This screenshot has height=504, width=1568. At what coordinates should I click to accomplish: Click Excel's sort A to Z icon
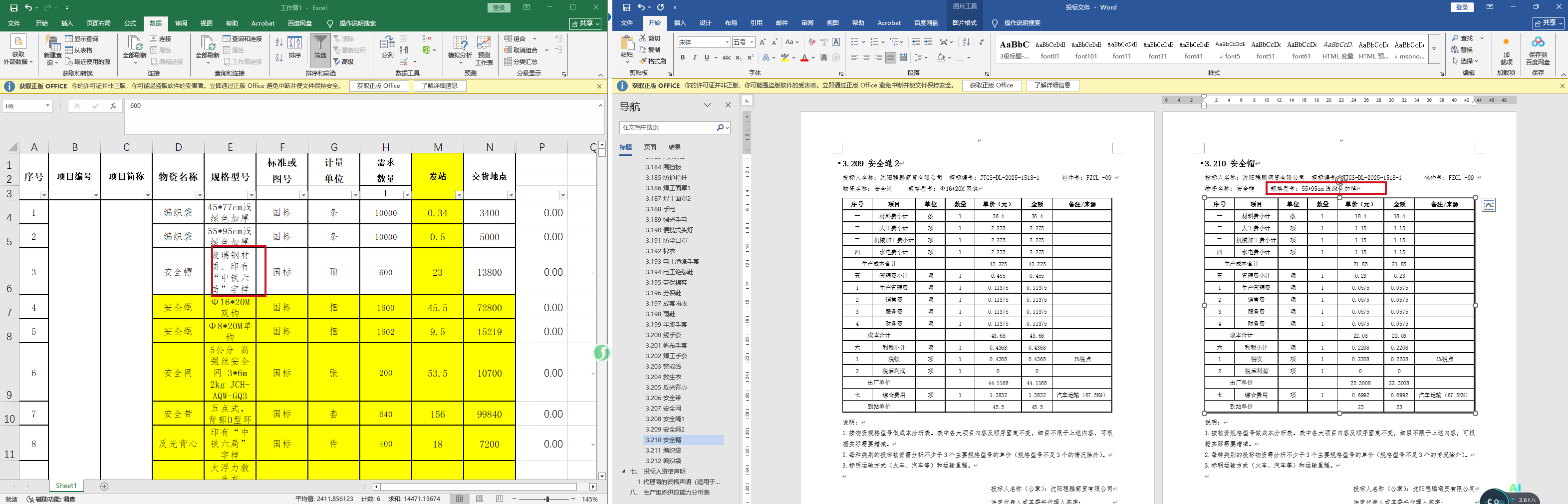279,42
